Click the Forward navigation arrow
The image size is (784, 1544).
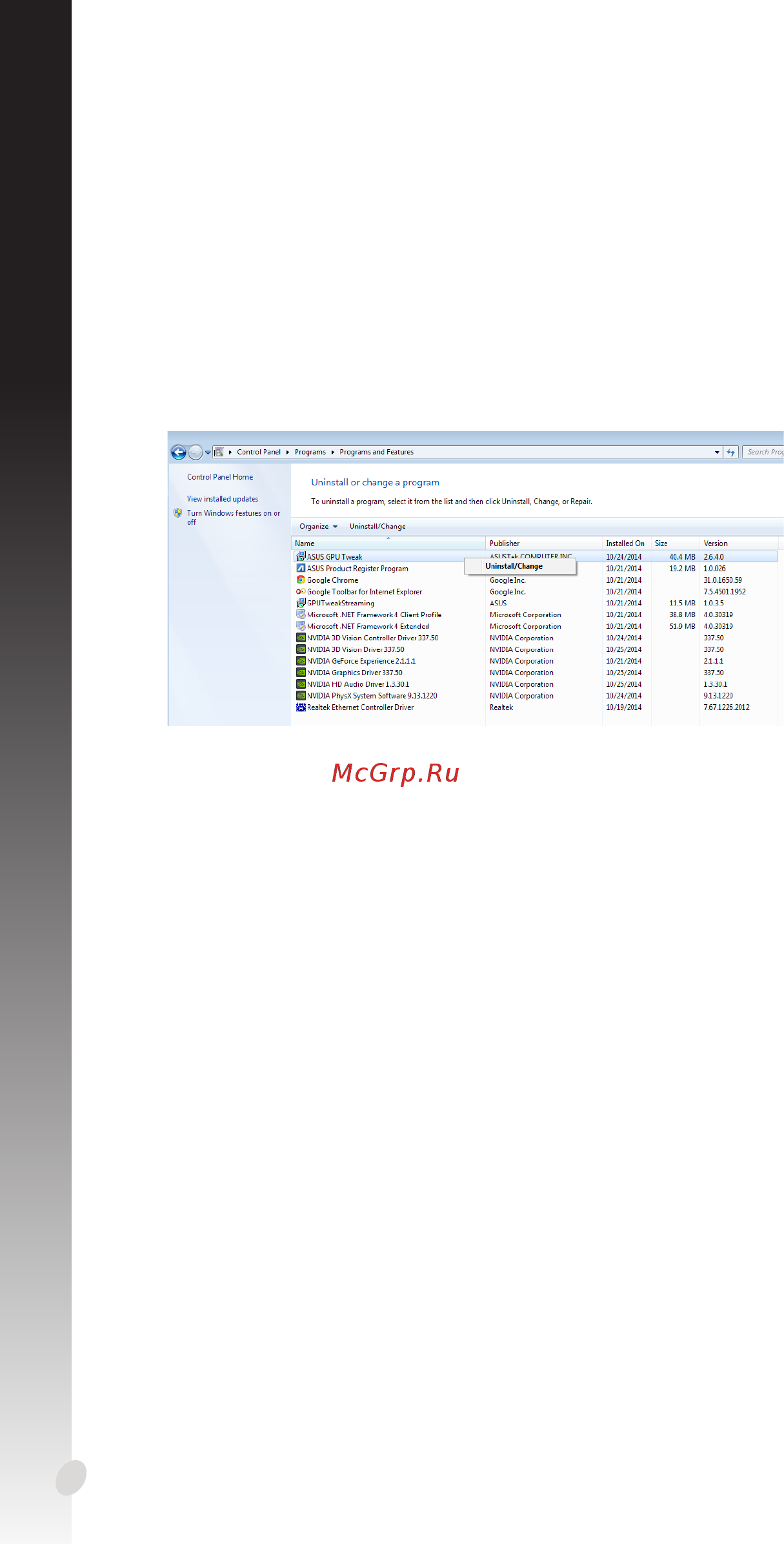[196, 452]
